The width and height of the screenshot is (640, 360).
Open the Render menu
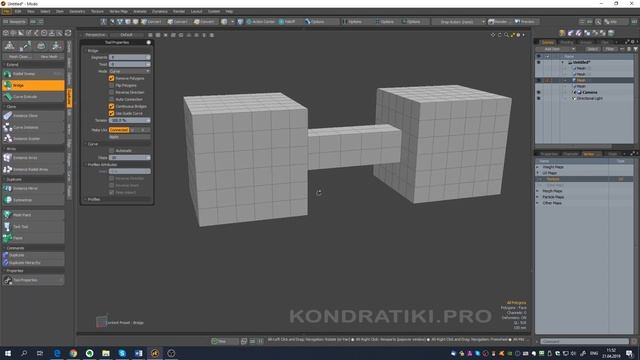pyautogui.click(x=179, y=11)
